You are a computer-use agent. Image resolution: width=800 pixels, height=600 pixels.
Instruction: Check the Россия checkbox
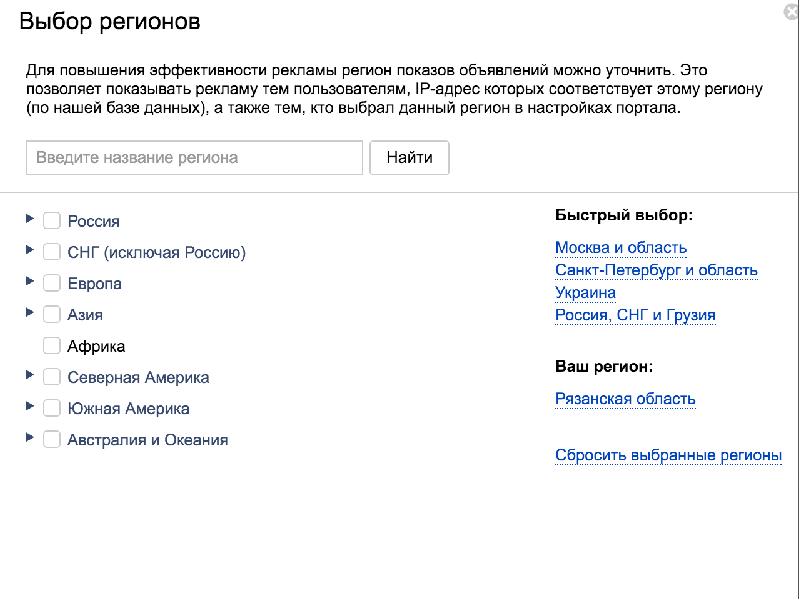click(x=52, y=221)
